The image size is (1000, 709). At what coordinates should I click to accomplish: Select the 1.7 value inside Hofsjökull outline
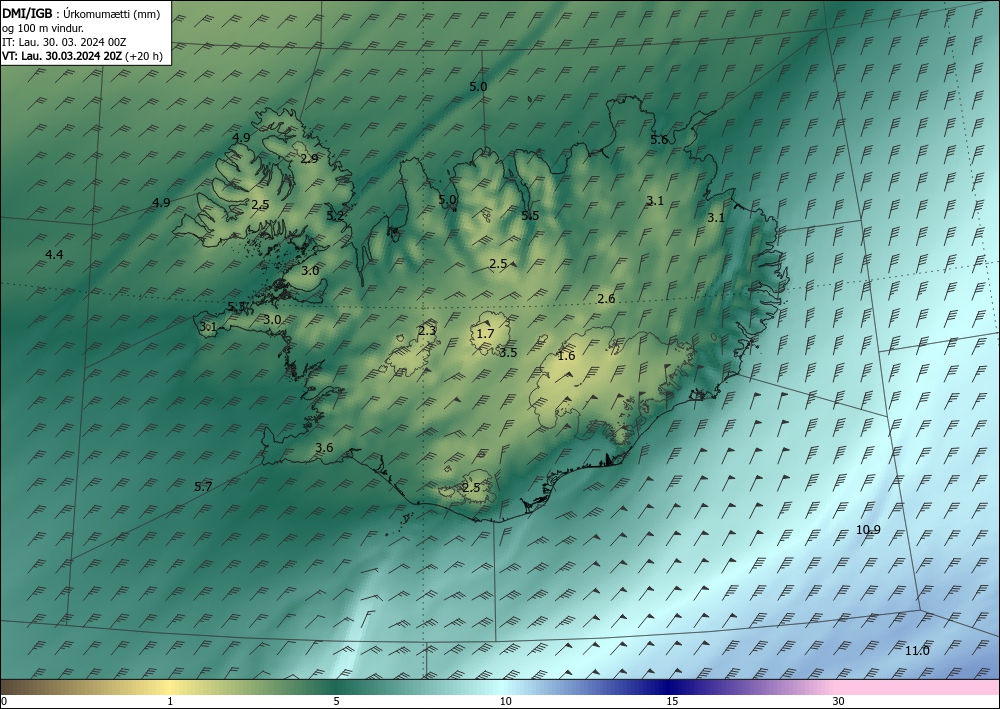coord(485,333)
